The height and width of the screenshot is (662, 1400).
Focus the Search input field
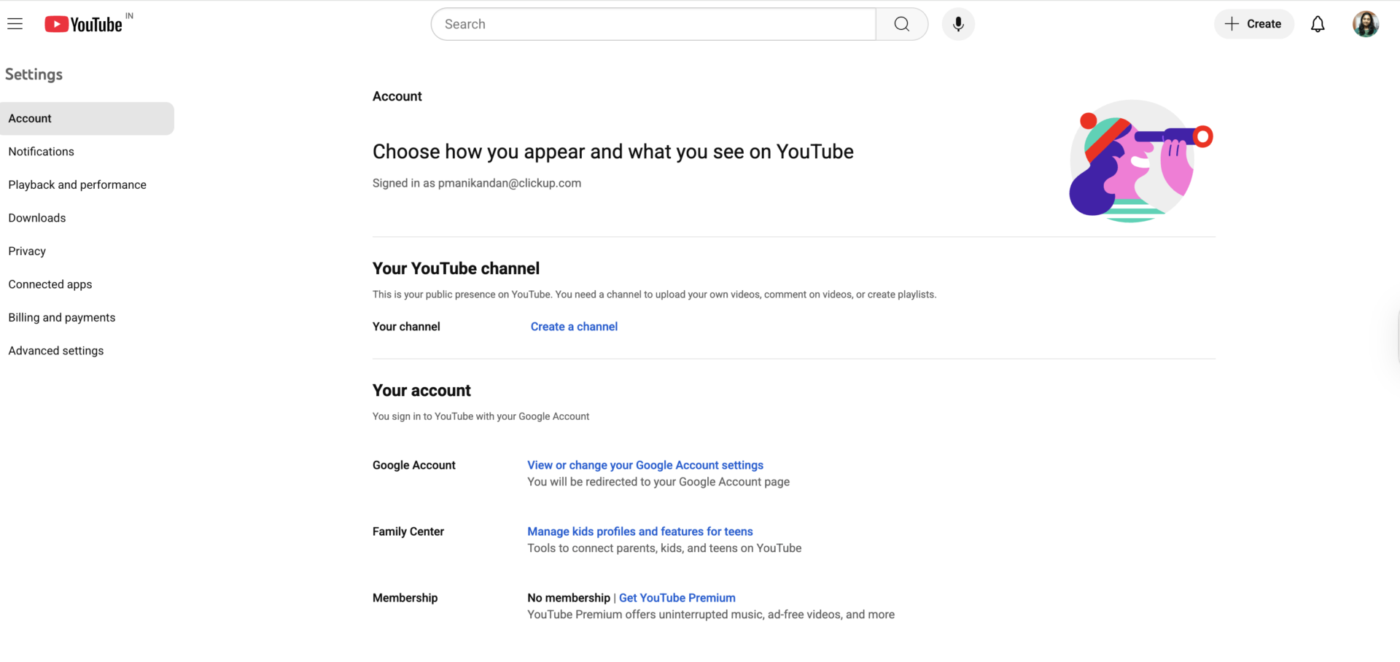click(x=654, y=24)
